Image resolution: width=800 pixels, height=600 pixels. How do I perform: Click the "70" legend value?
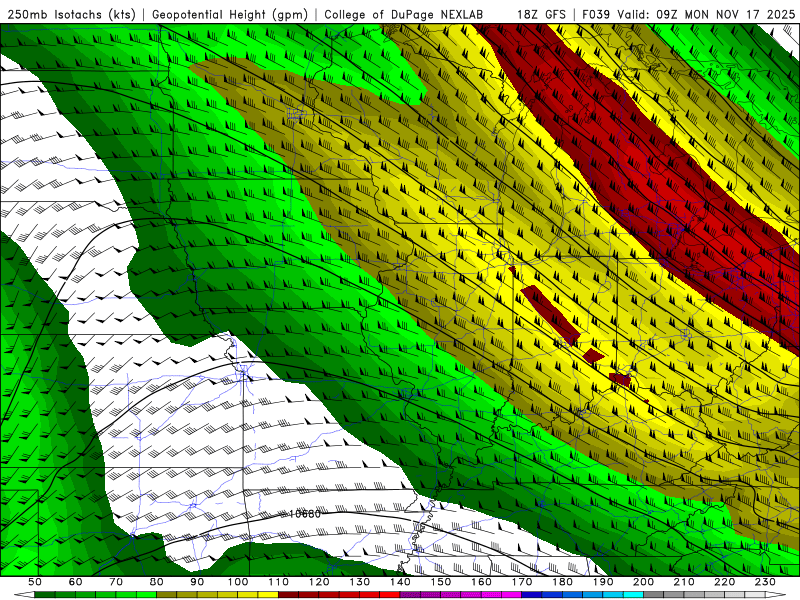116,582
